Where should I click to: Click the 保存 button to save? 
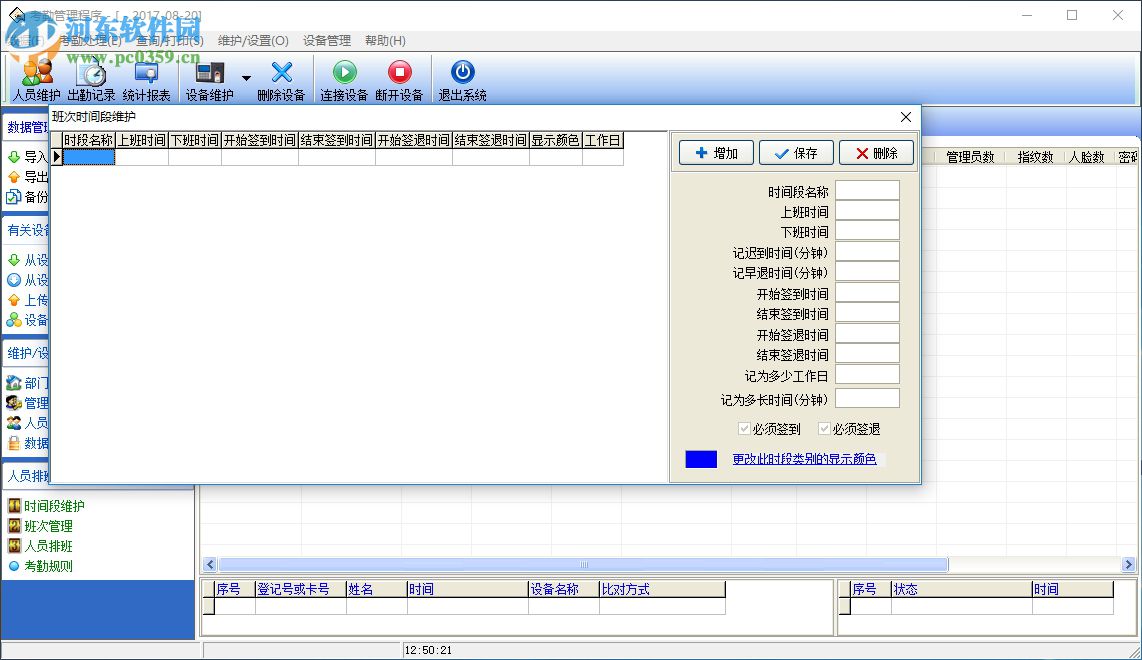pyautogui.click(x=798, y=153)
